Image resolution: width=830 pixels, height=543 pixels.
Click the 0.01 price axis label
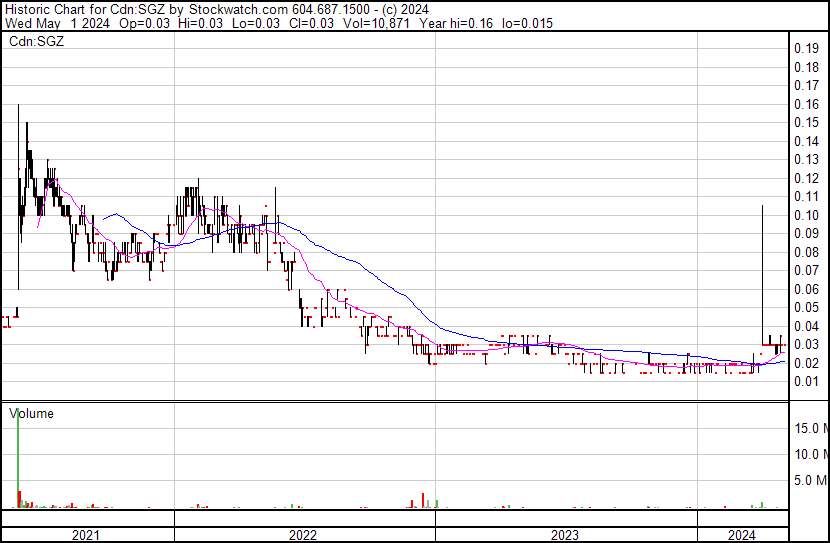(806, 381)
